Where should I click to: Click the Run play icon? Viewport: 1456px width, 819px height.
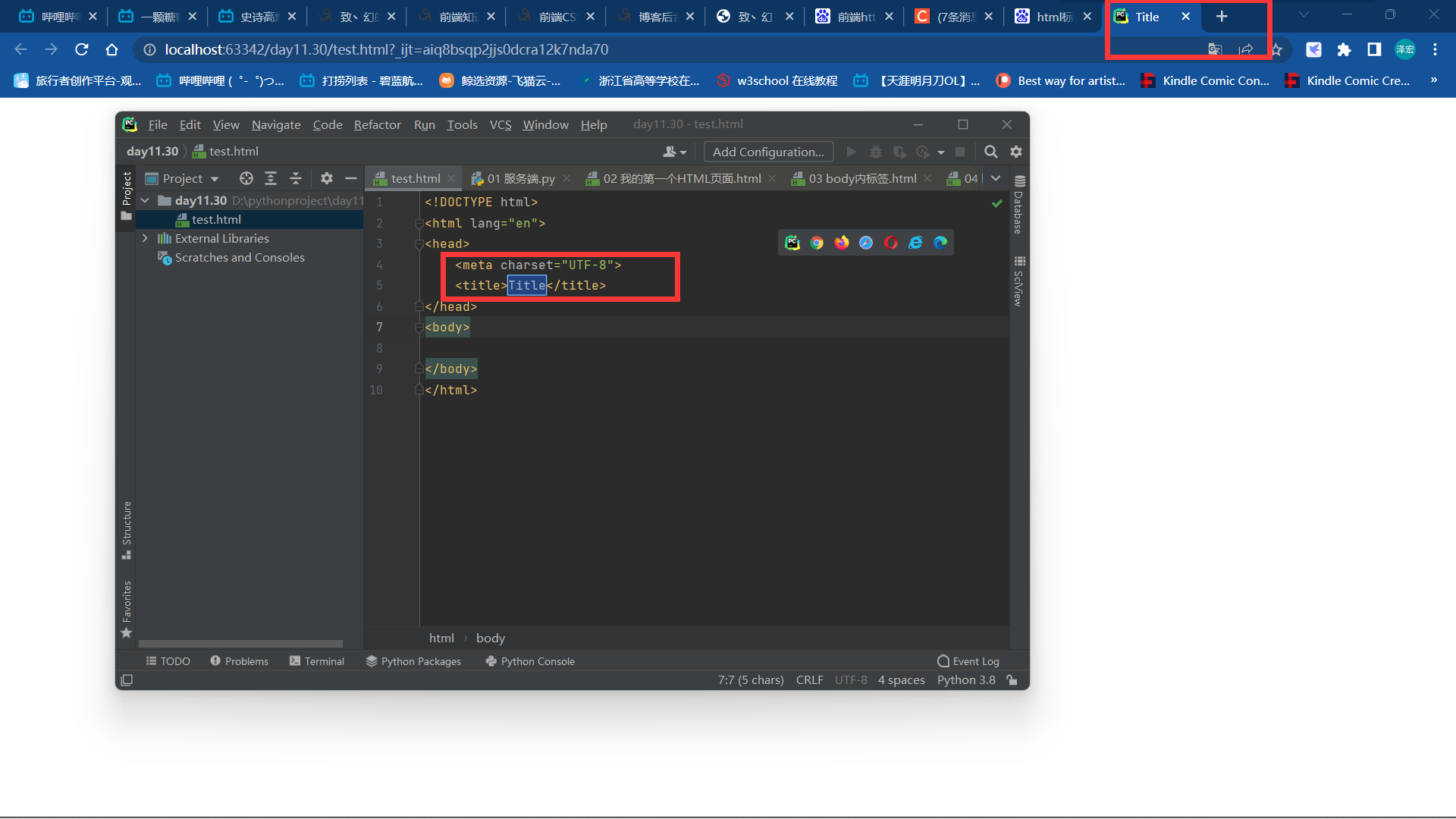[851, 152]
